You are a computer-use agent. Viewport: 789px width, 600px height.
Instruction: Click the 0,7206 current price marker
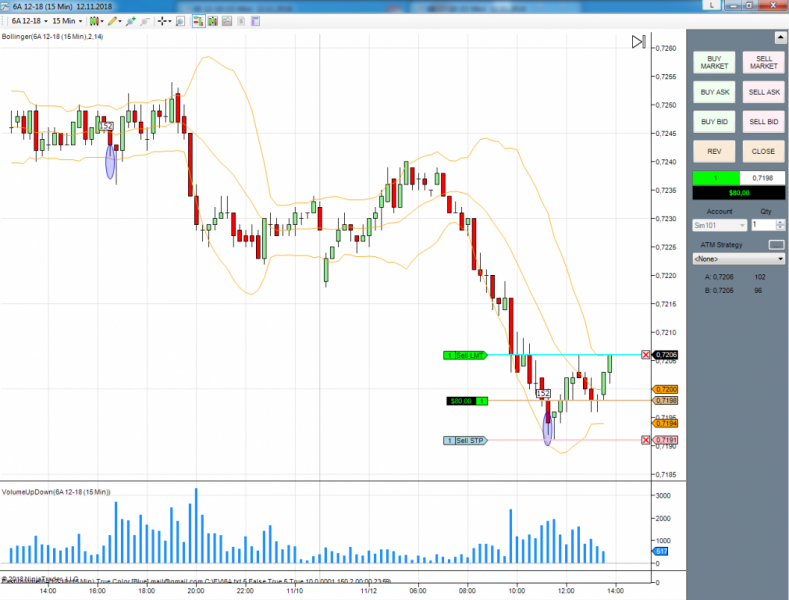[666, 355]
